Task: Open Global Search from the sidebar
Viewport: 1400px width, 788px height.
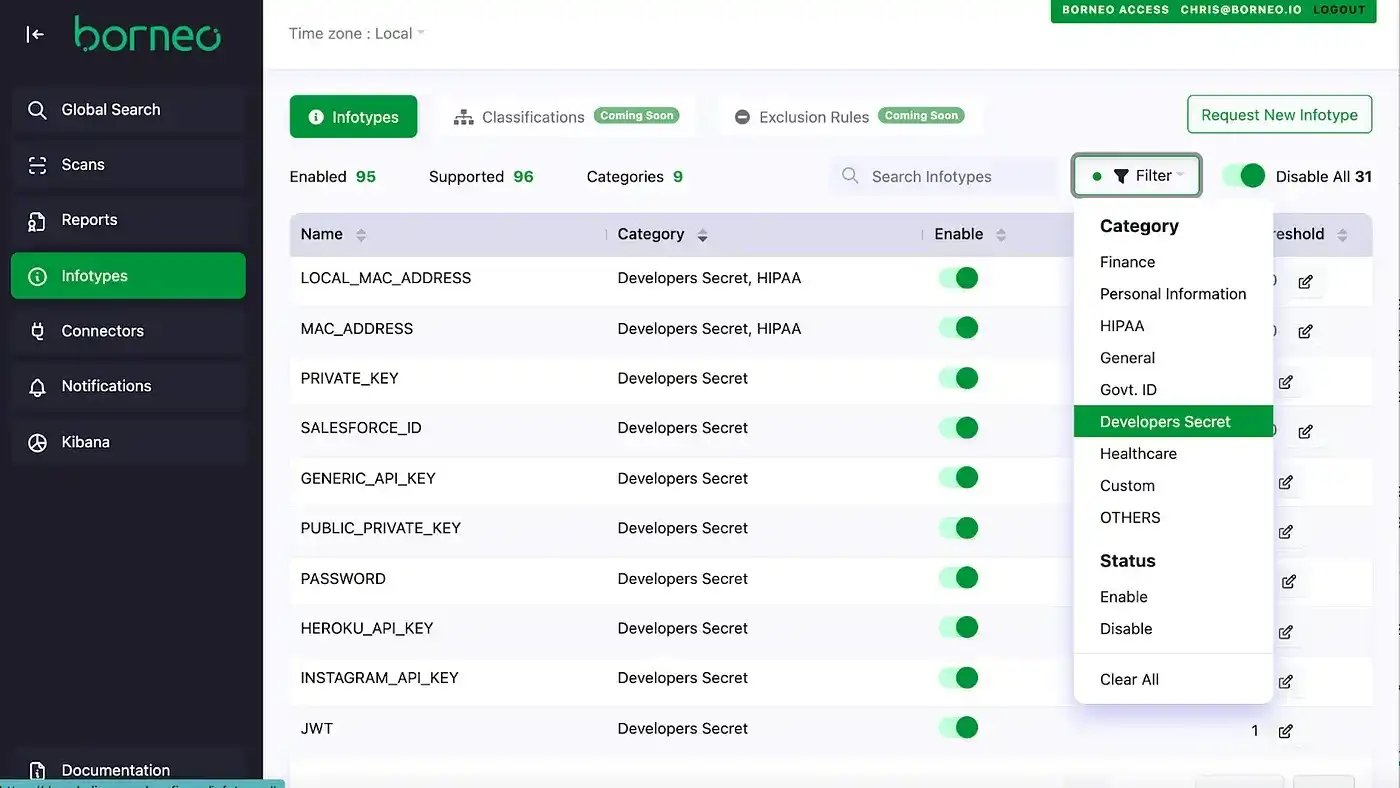Action: pos(128,110)
